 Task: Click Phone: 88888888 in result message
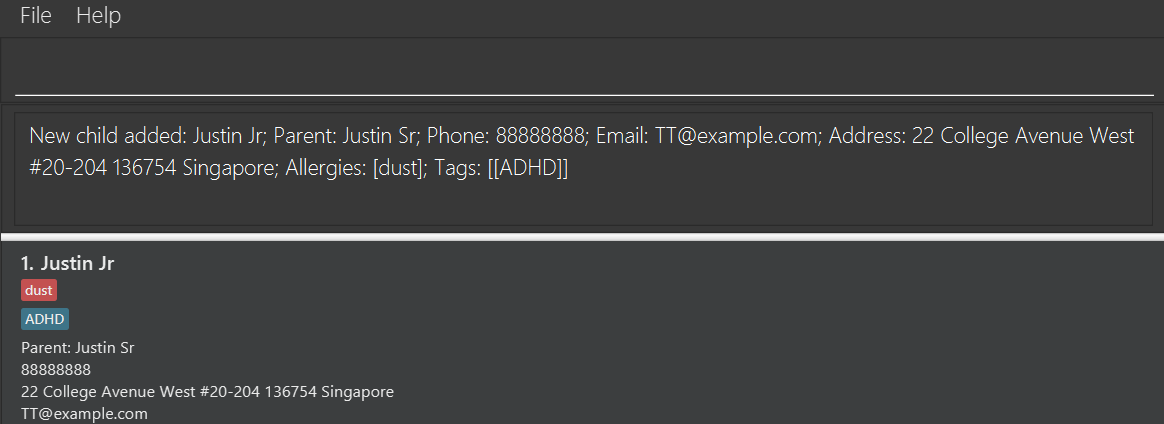click(x=506, y=136)
